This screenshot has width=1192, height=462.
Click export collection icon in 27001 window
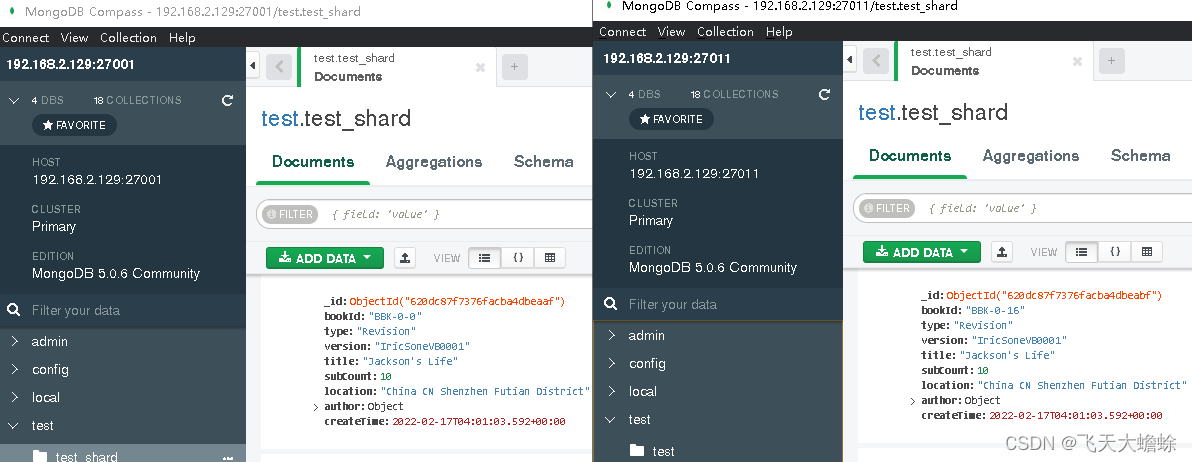point(404,258)
